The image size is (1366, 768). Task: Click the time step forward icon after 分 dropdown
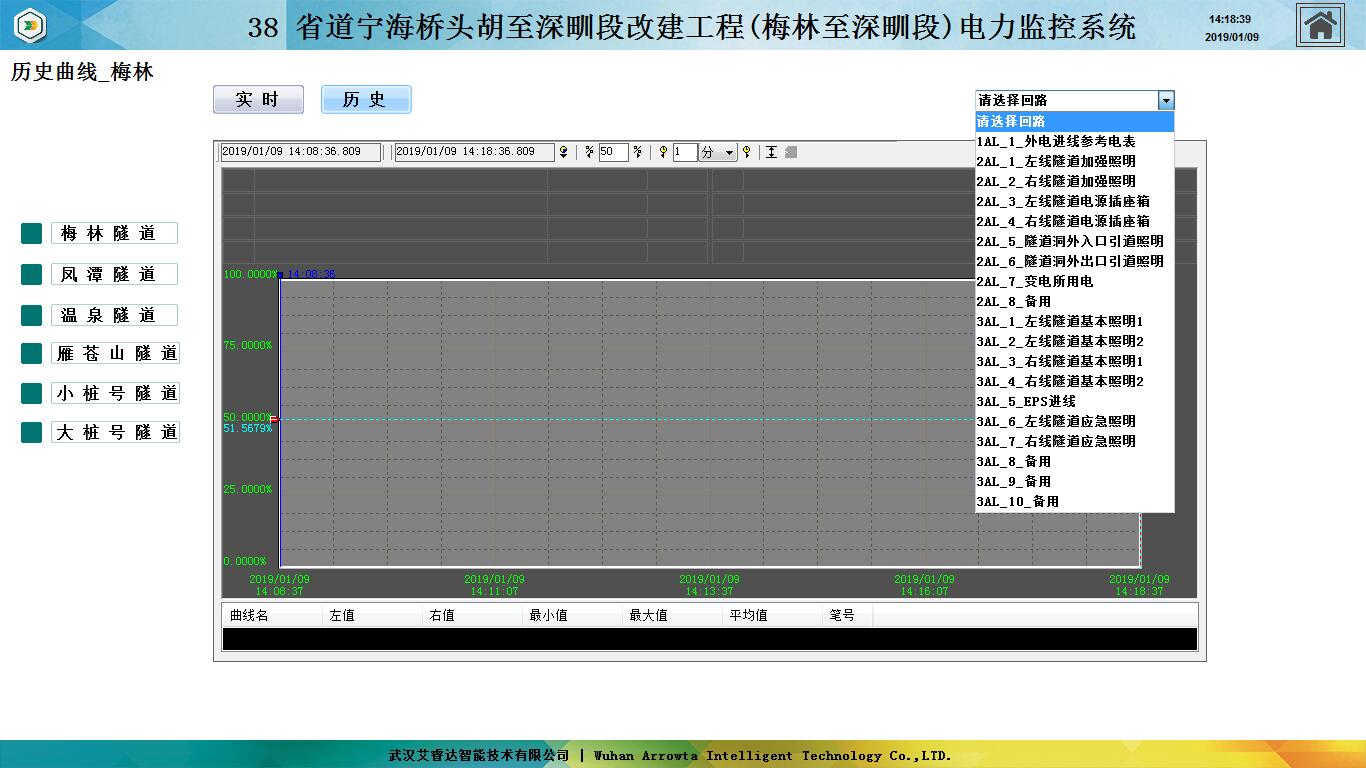pyautogui.click(x=746, y=152)
